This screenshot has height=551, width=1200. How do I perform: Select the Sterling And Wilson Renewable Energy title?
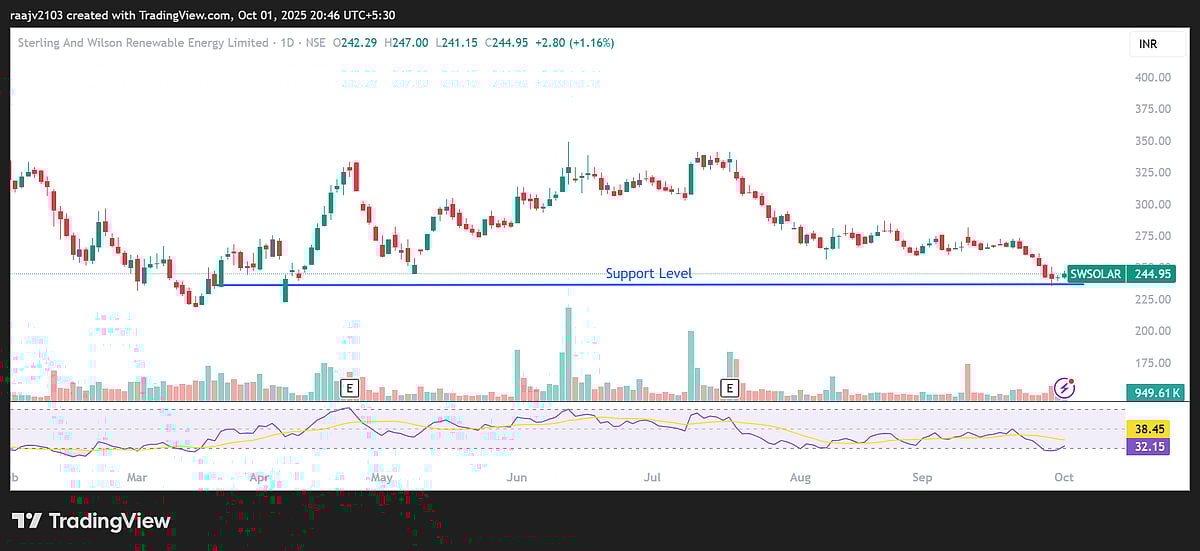[x=143, y=43]
